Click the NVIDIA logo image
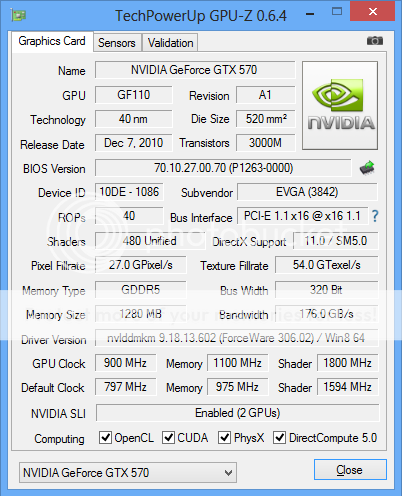The height and width of the screenshot is (496, 402). click(340, 105)
